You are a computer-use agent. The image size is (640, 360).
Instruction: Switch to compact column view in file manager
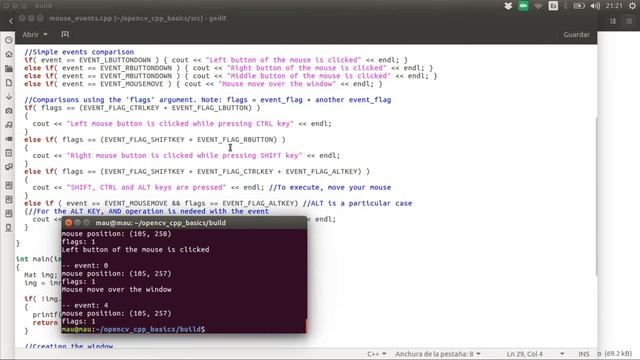pyautogui.click(x=629, y=21)
